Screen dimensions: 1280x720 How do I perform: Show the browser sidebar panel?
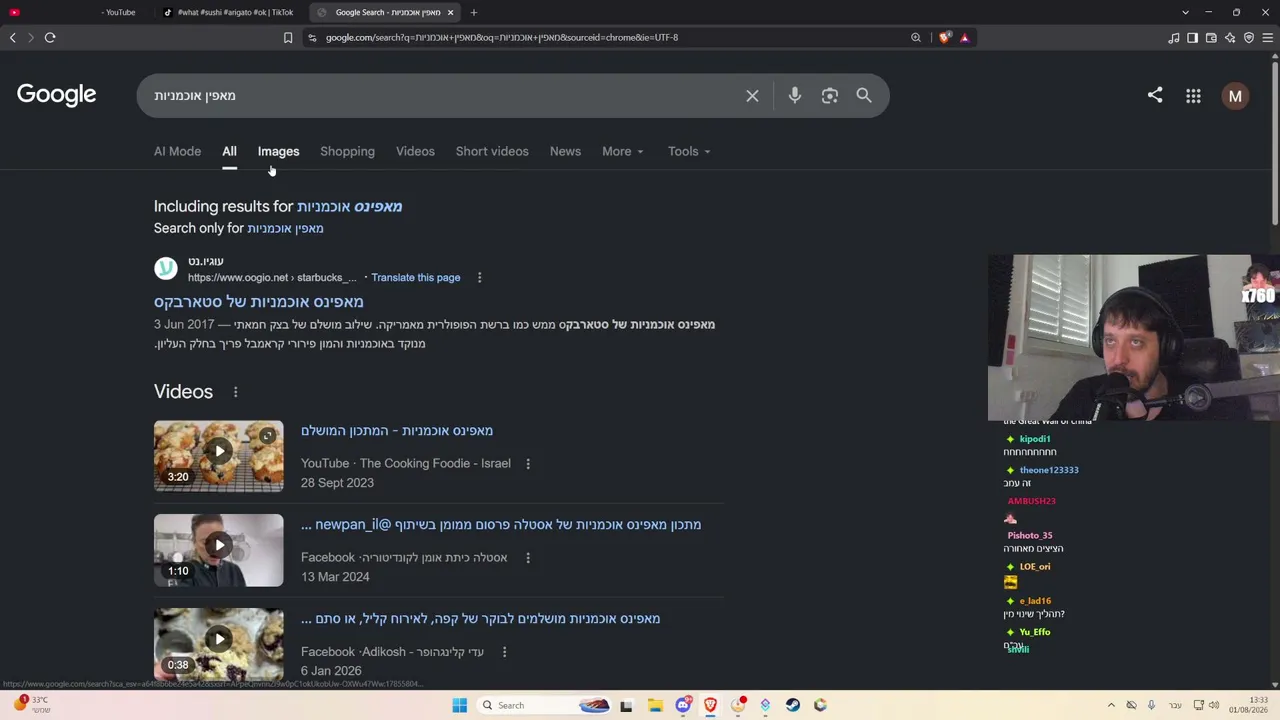[x=1192, y=38]
